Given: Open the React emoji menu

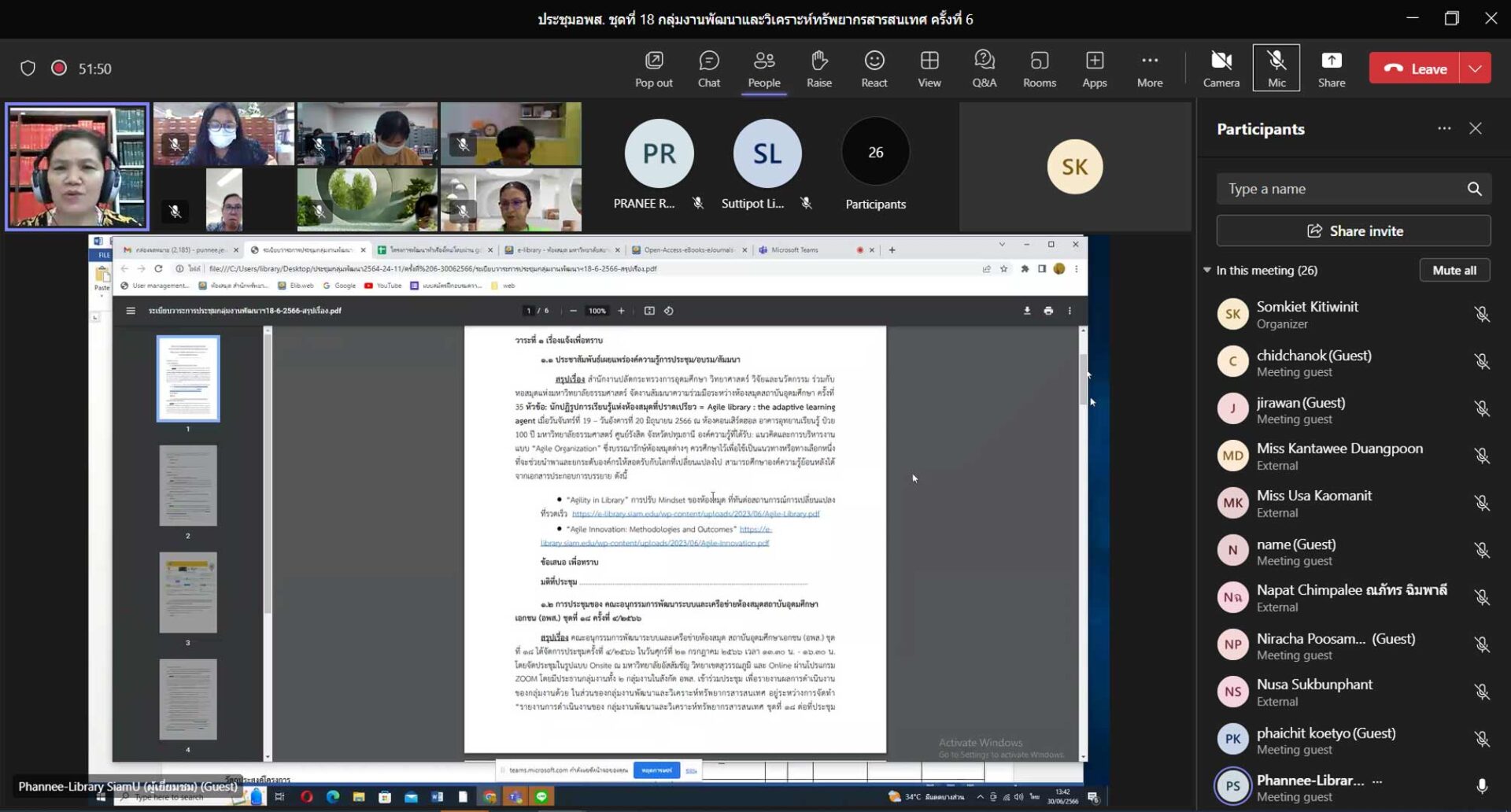Looking at the screenshot, I should (874, 68).
